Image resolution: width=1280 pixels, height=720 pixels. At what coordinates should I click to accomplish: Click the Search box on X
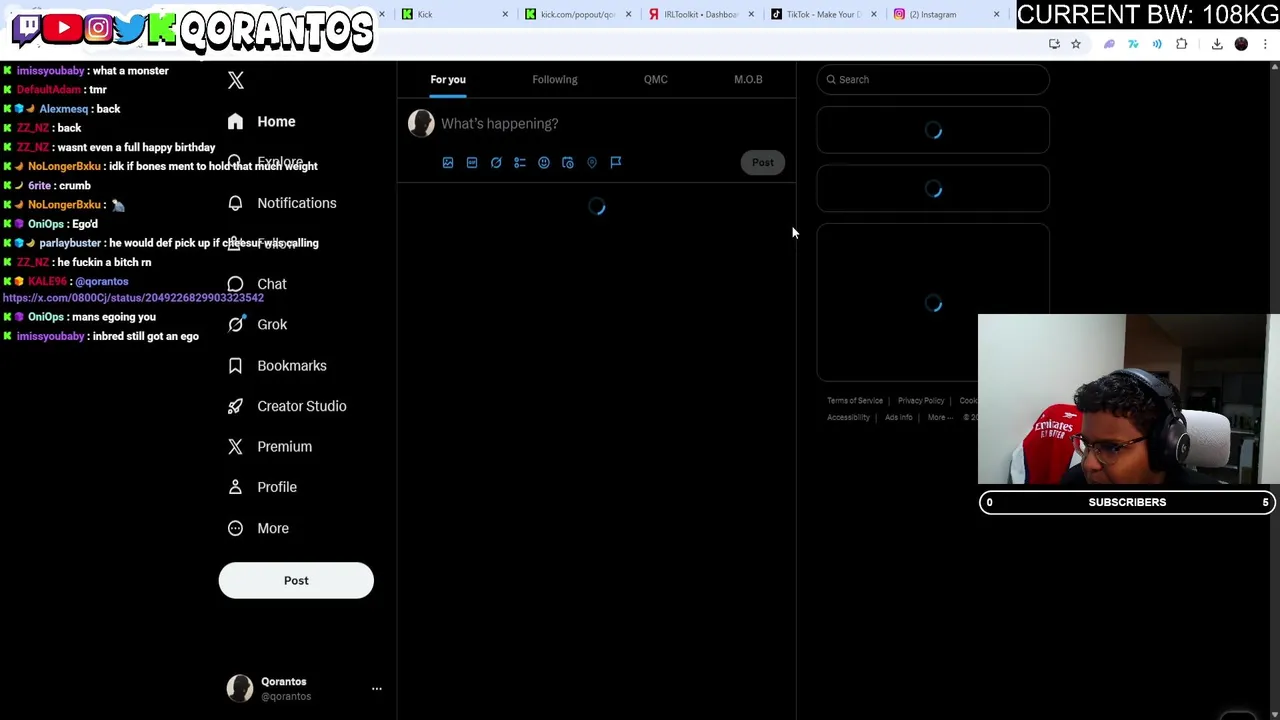coord(933,80)
